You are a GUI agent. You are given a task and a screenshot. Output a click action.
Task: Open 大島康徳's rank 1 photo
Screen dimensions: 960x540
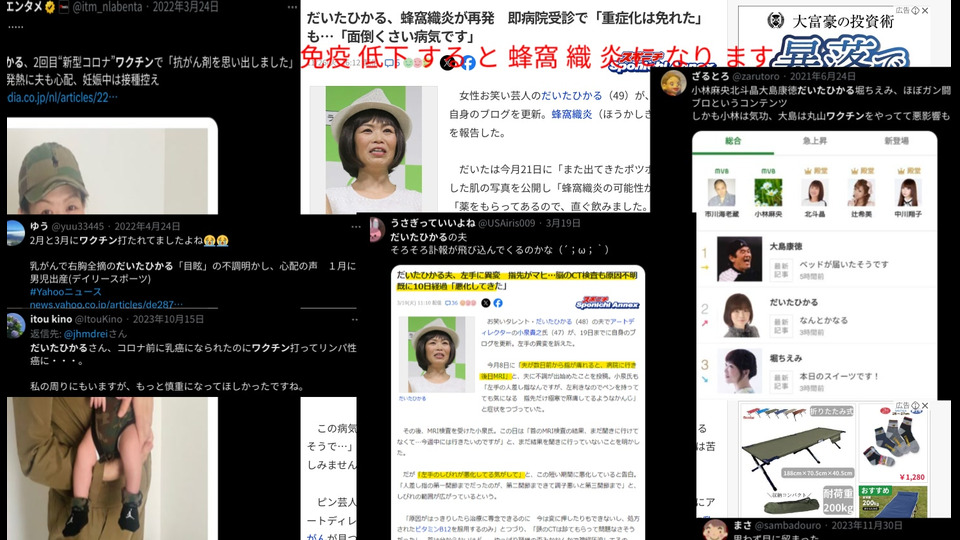pos(740,259)
